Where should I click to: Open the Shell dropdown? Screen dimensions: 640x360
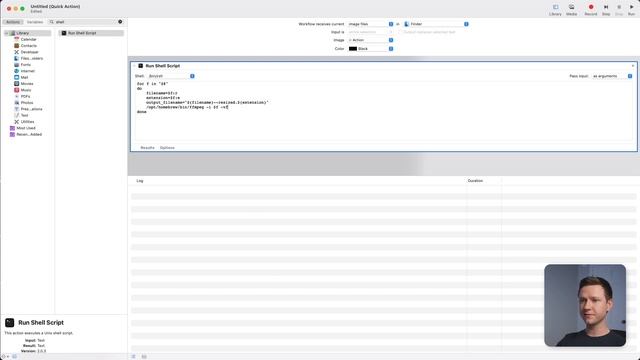tap(171, 76)
